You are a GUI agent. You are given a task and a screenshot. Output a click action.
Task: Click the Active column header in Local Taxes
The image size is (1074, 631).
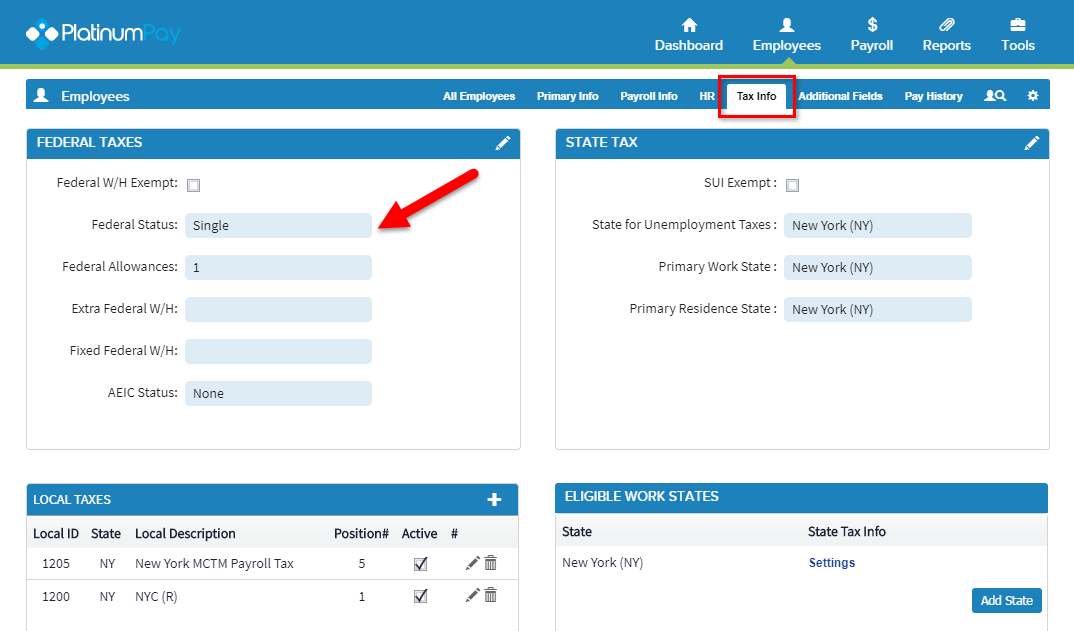(419, 533)
